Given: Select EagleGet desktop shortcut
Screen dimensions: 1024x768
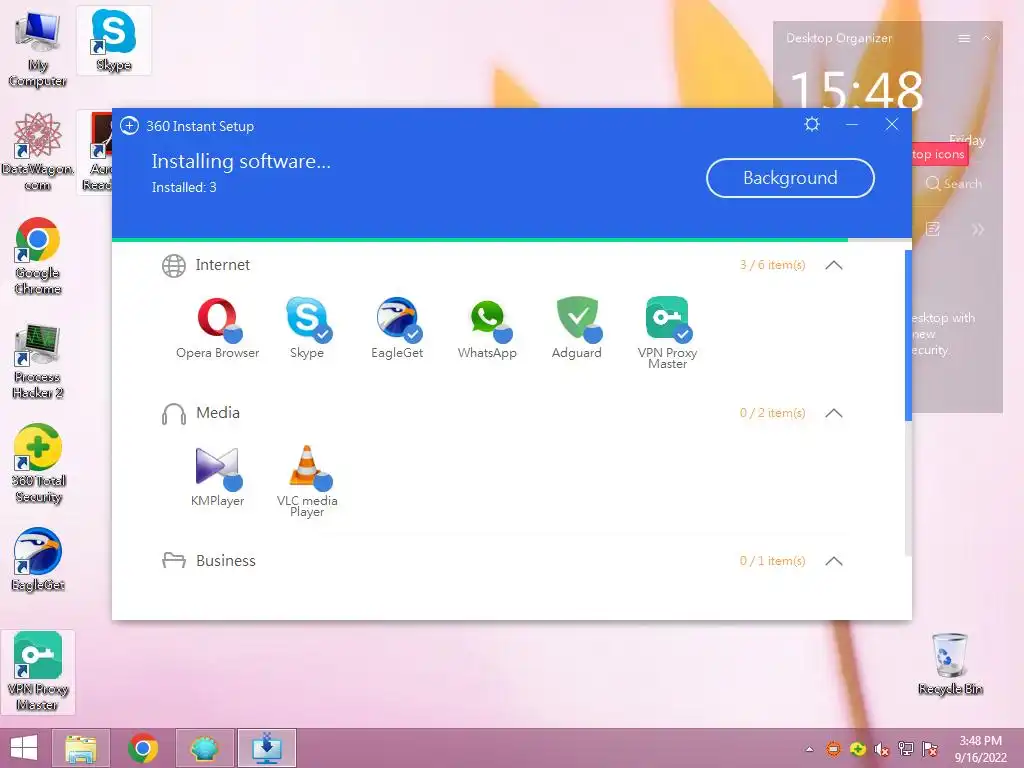Looking at the screenshot, I should tap(38, 560).
